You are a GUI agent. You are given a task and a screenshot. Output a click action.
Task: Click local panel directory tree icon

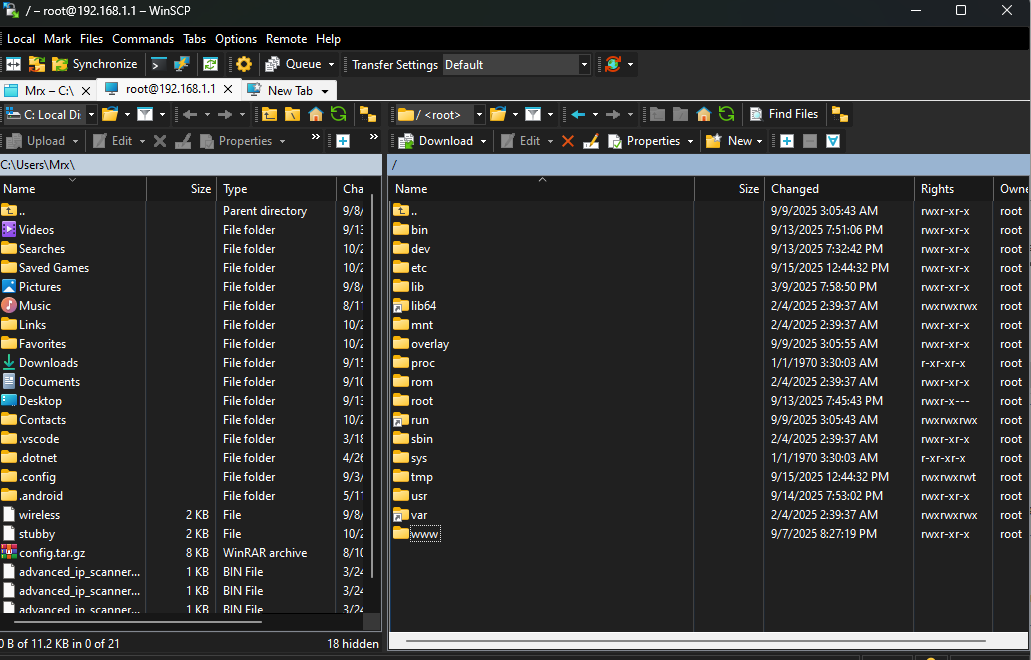pos(368,115)
